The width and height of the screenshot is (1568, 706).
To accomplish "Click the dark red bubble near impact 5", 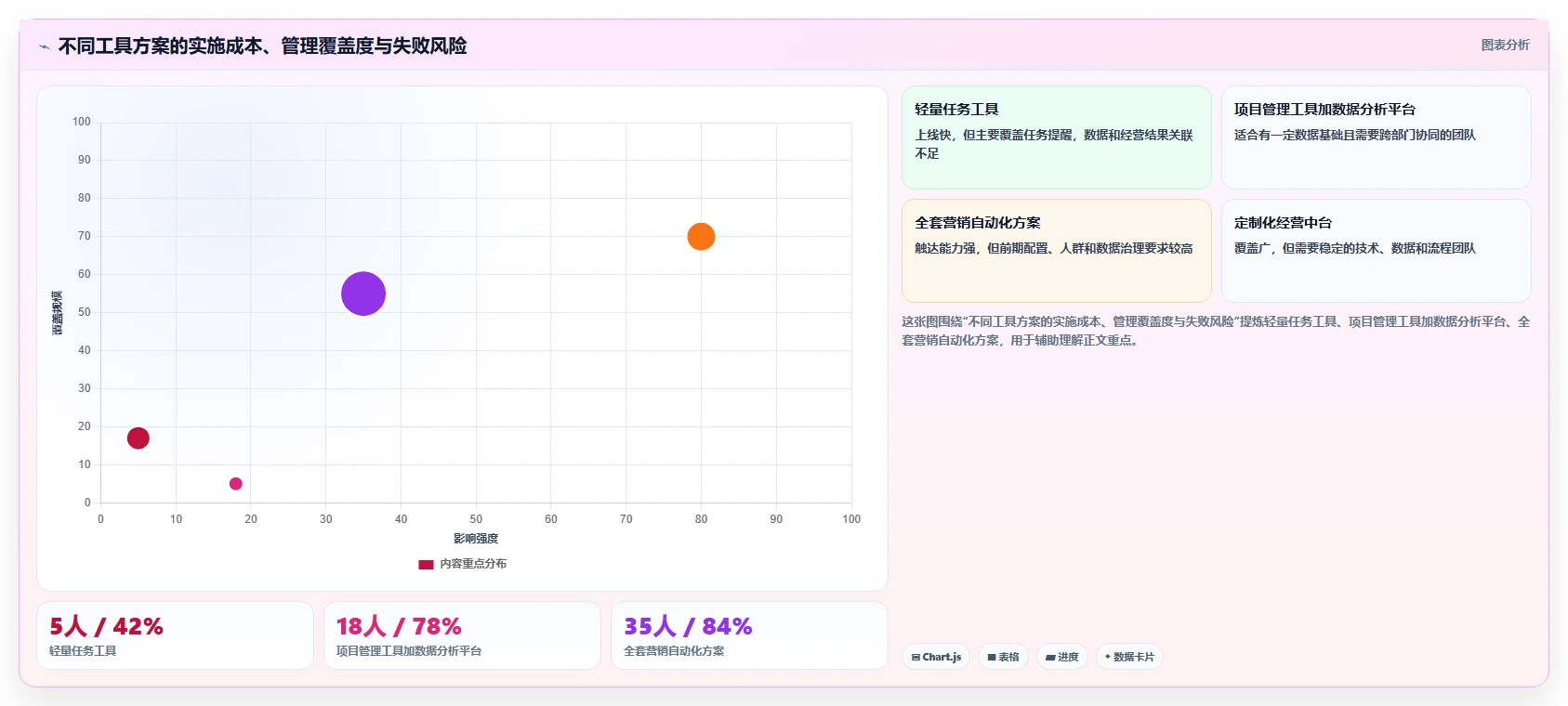I will click(138, 438).
